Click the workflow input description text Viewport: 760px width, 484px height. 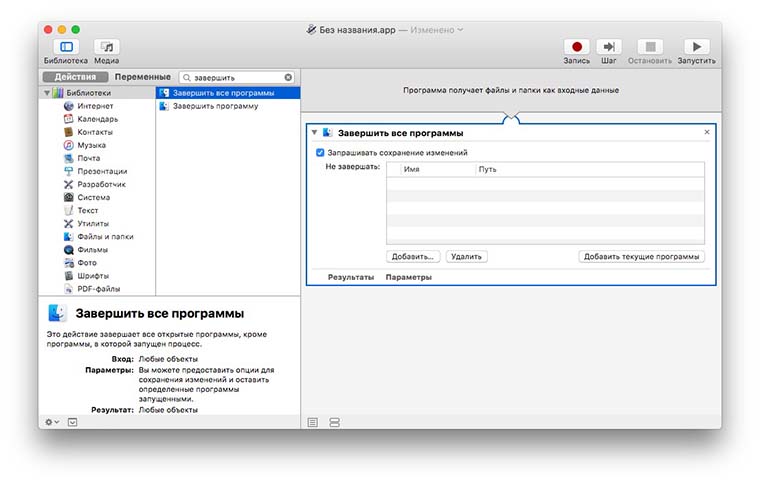tap(511, 91)
